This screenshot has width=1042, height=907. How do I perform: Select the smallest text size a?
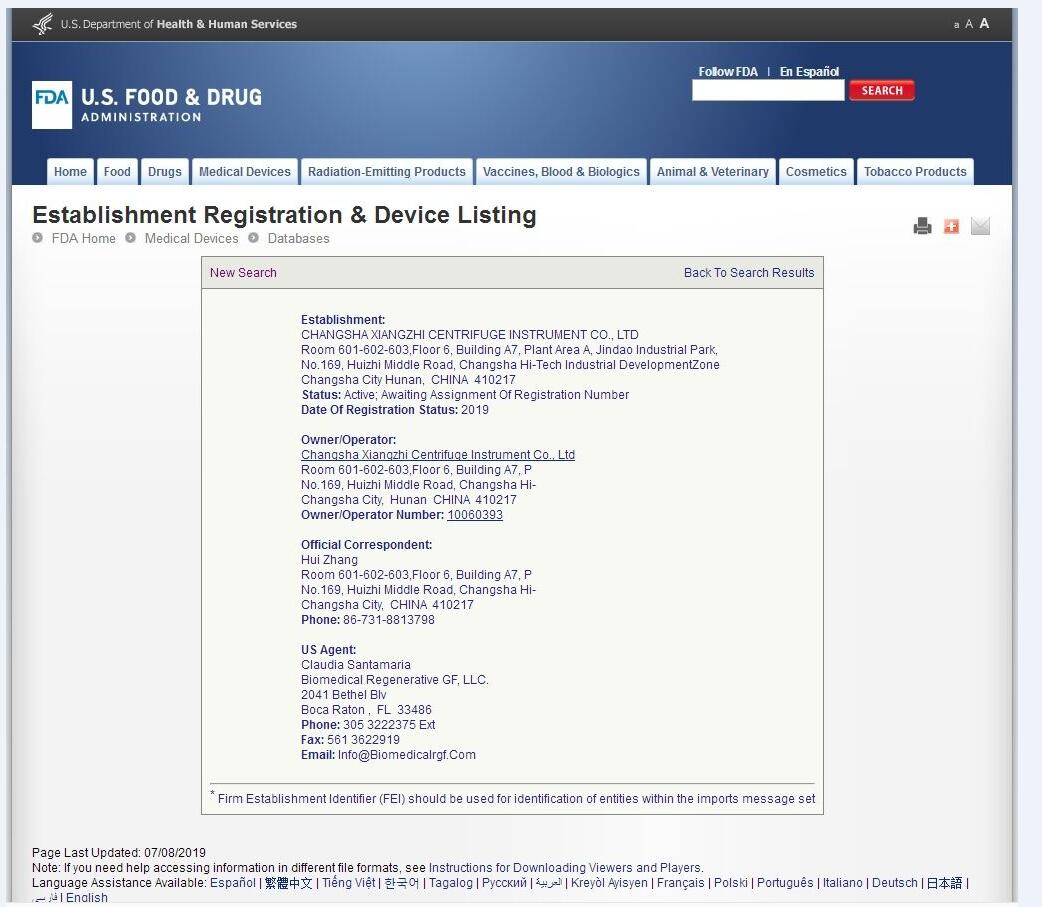pos(956,25)
